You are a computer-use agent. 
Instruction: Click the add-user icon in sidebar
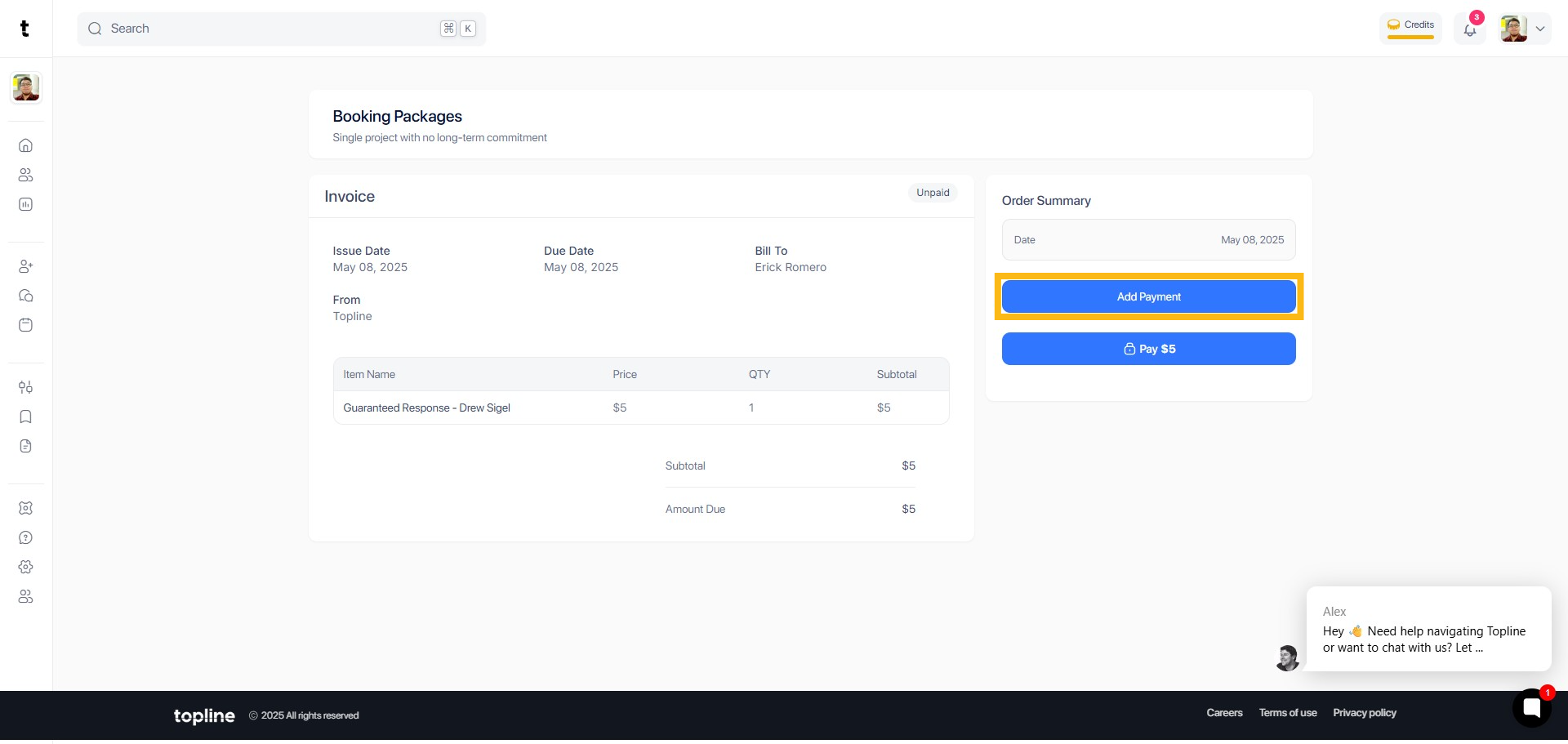26,266
